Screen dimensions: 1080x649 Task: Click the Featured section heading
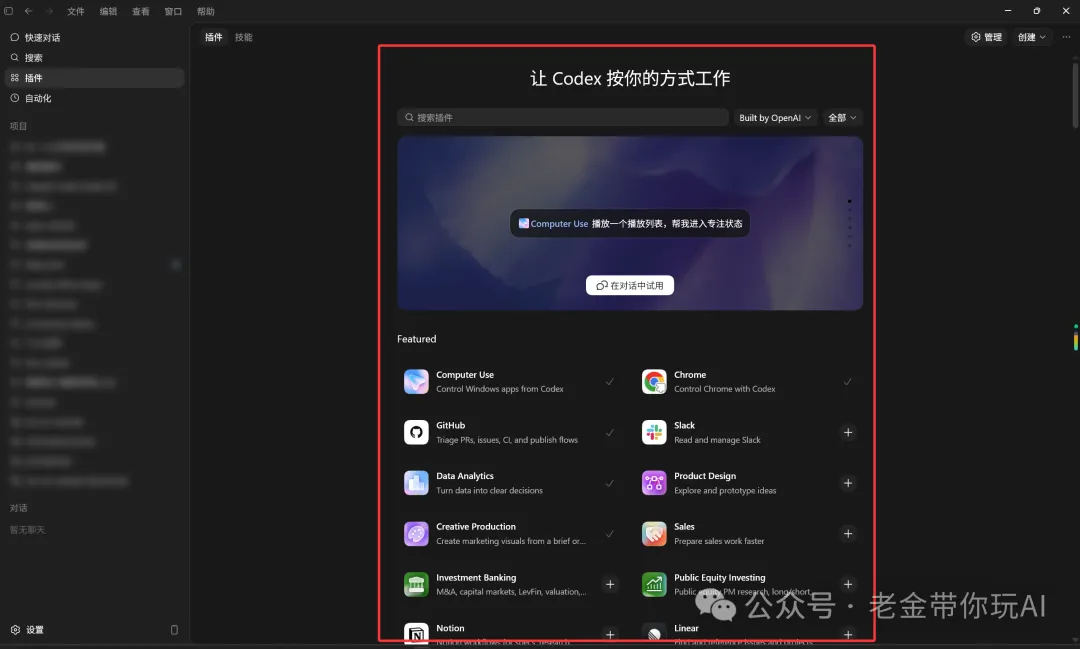coord(417,339)
